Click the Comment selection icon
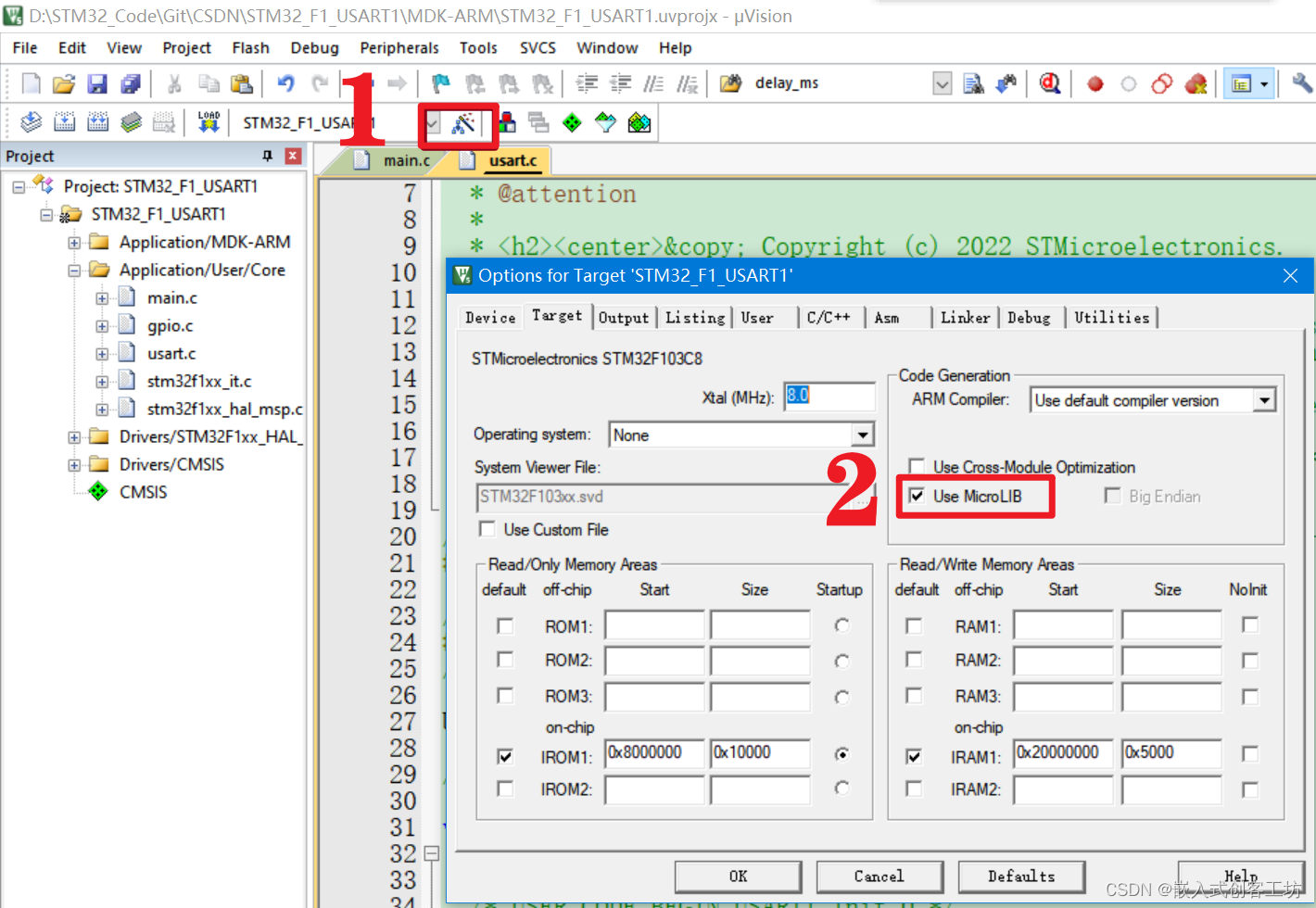The height and width of the screenshot is (908, 1316). tap(653, 84)
